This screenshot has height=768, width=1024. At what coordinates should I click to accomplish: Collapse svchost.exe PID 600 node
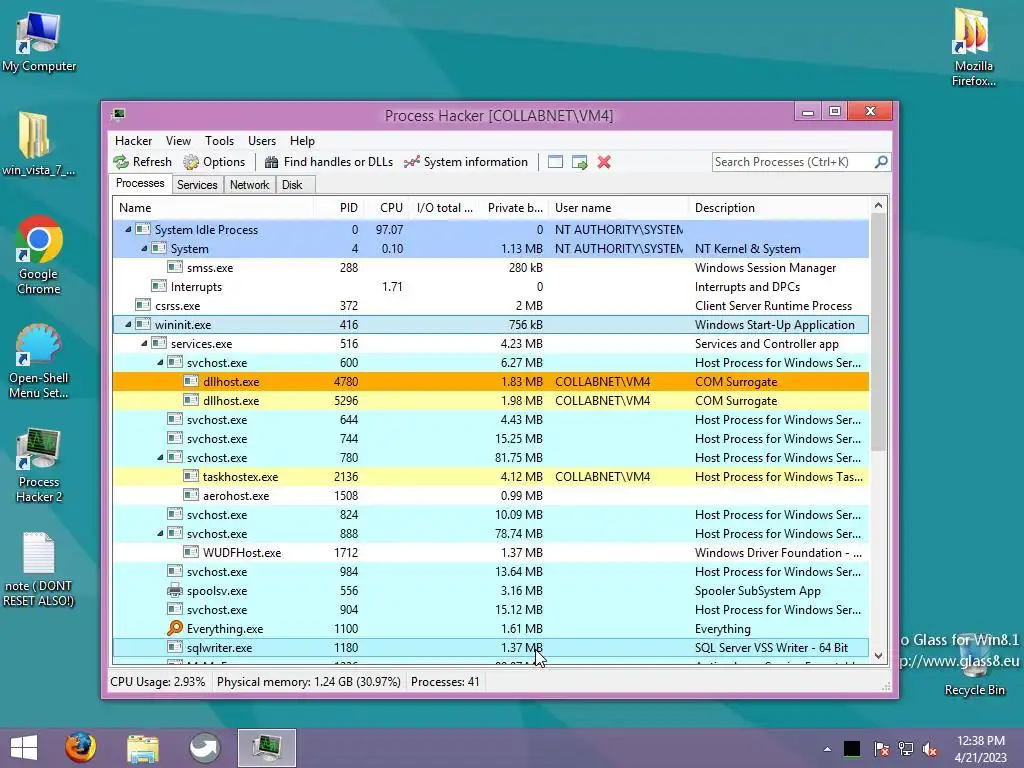tap(160, 362)
